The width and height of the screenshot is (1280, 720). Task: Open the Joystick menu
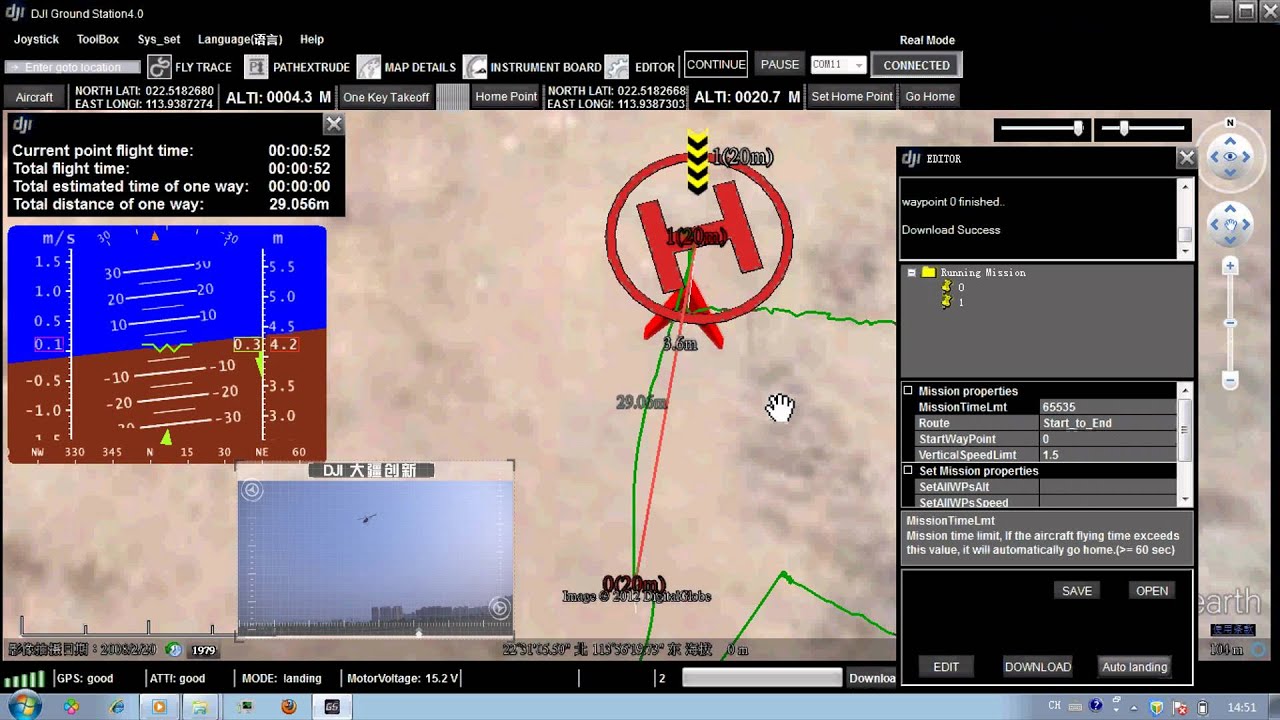pos(36,40)
